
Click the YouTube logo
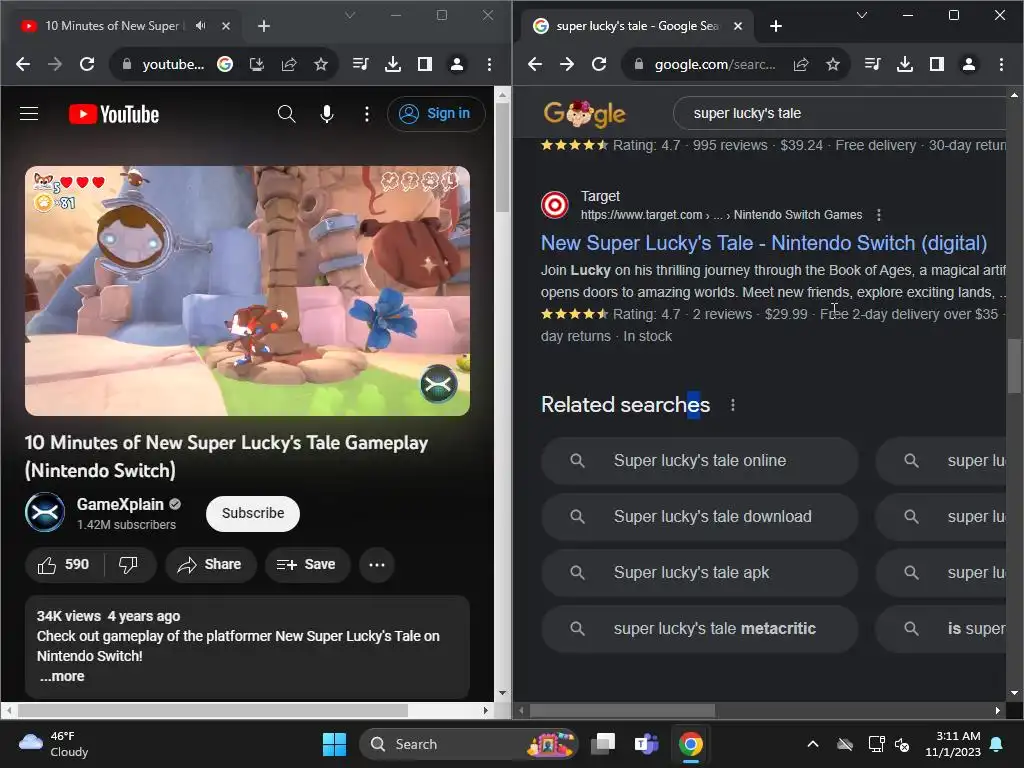[114, 114]
